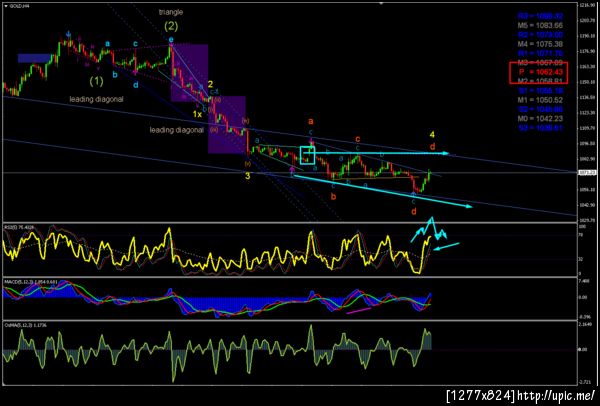Screen dimensions: 600x406
Task: Click the "M1 = 1050.52" pivot level
Action: 540,100
